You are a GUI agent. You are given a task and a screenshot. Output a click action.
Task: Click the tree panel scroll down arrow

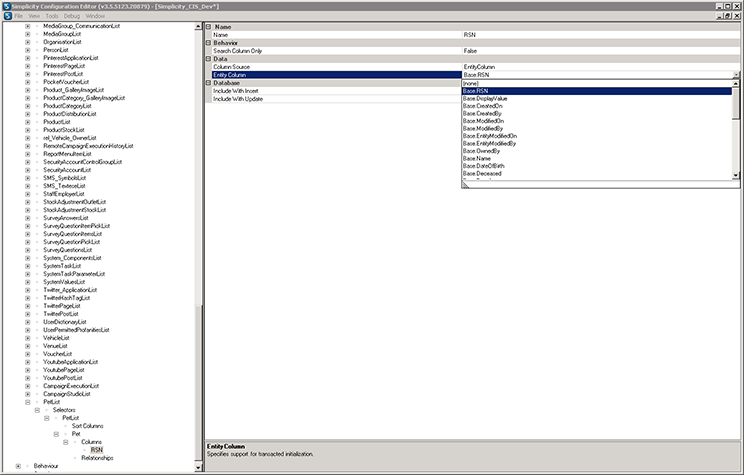pos(198,468)
